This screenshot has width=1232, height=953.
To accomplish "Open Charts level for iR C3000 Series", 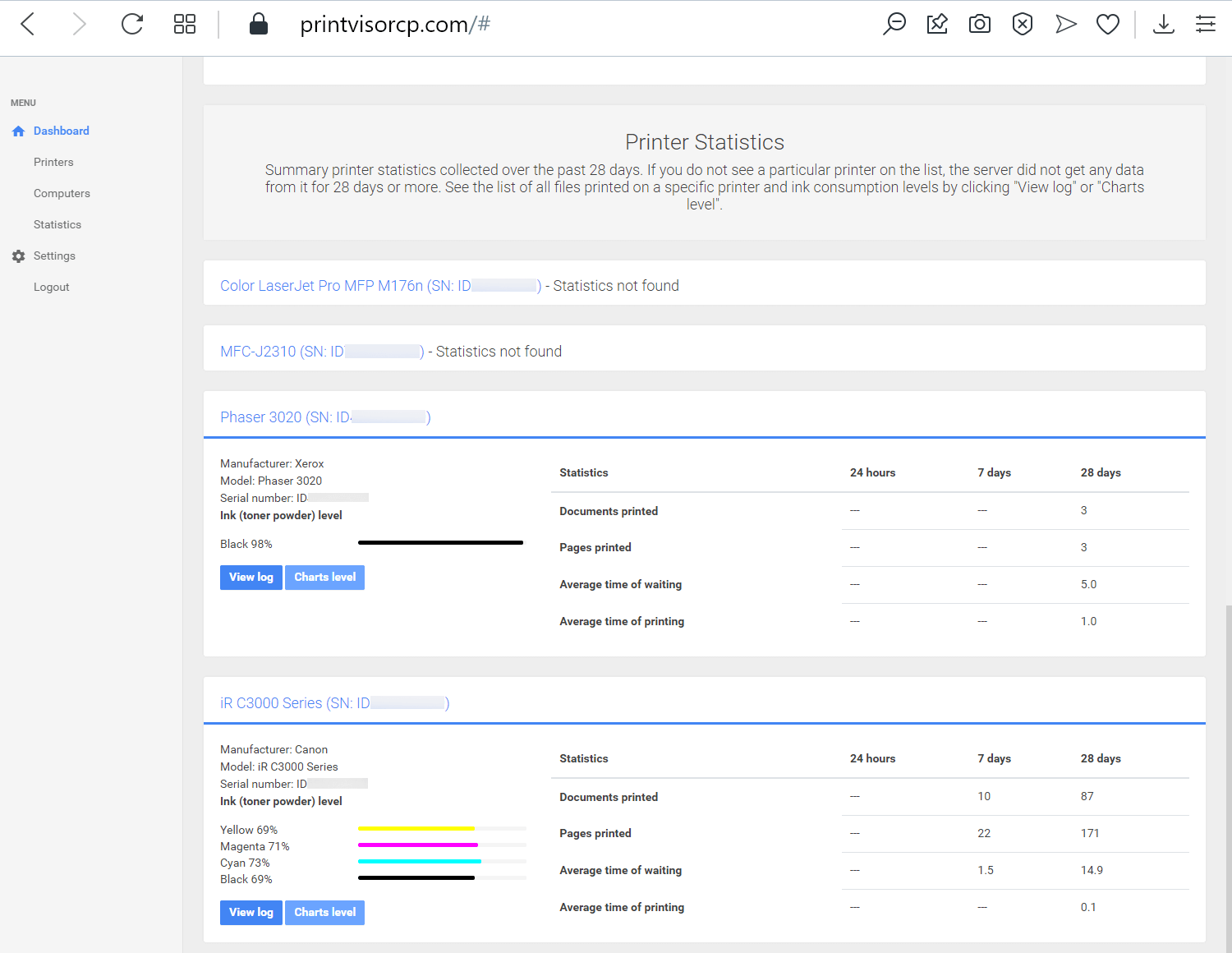I will pyautogui.click(x=325, y=913).
